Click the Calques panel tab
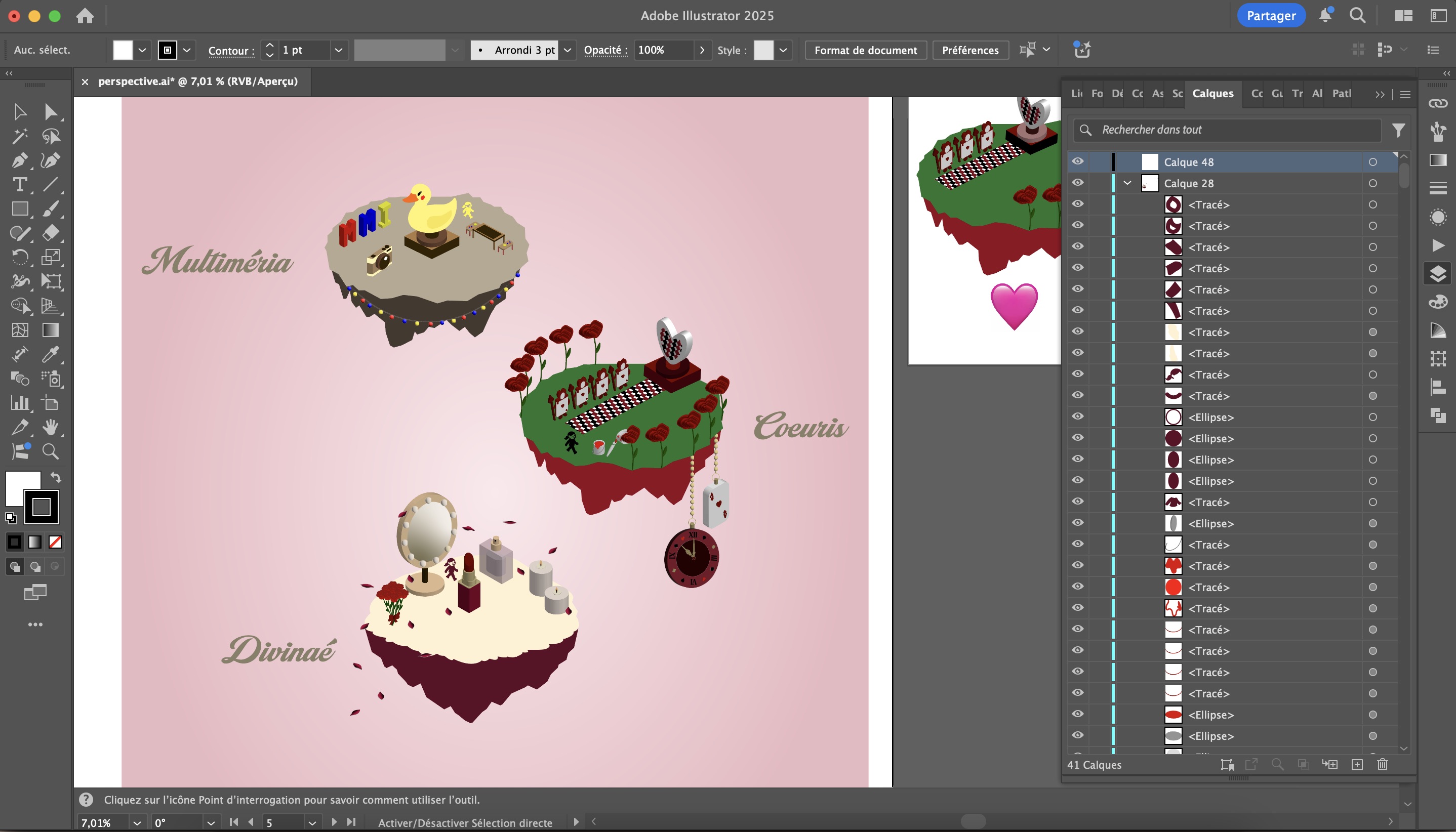 (x=1212, y=93)
